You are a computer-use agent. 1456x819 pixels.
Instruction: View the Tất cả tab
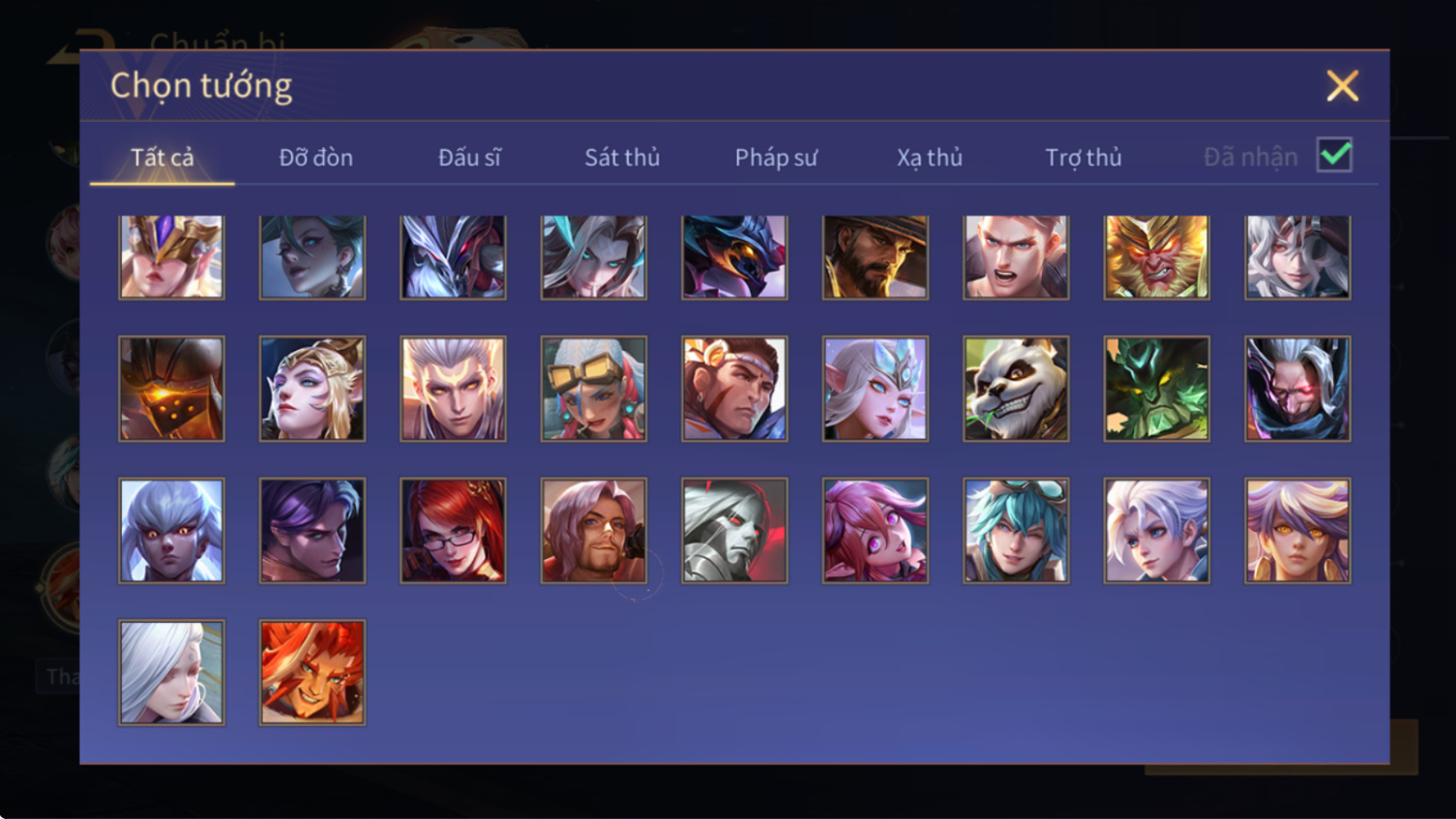[x=163, y=157]
